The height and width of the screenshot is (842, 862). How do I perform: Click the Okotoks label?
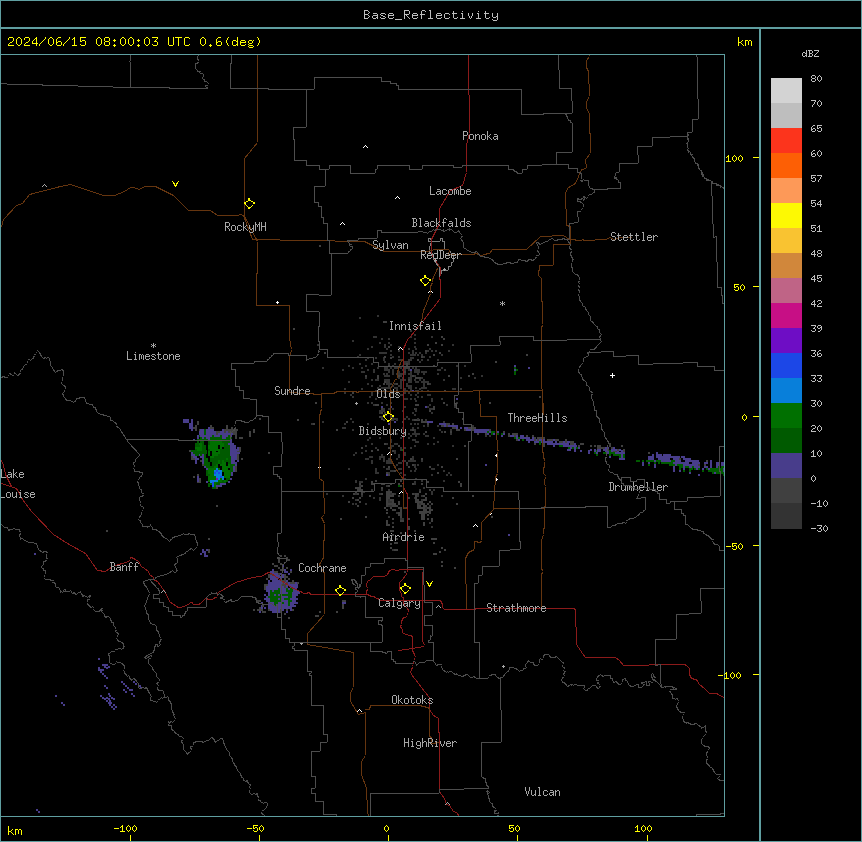coord(412,700)
